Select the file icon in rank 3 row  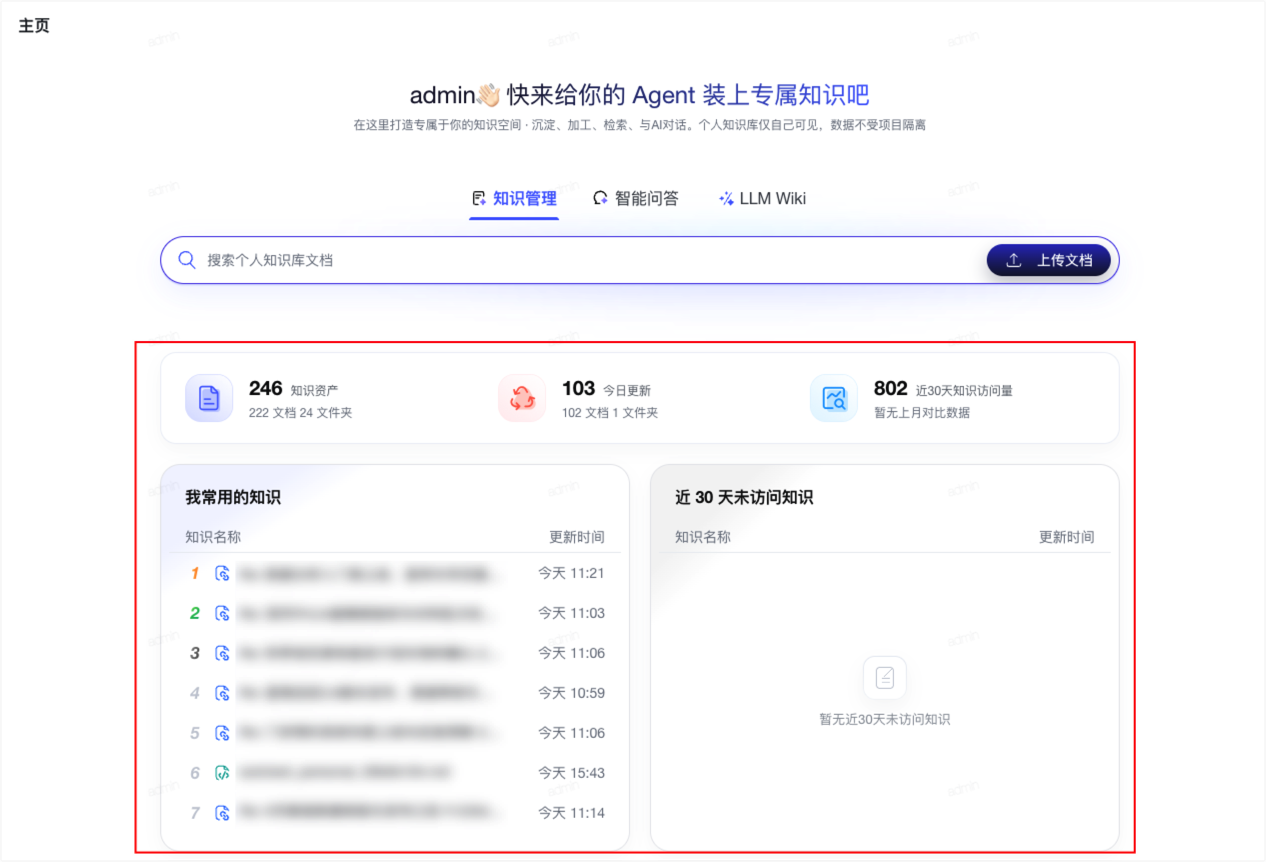tap(223, 653)
